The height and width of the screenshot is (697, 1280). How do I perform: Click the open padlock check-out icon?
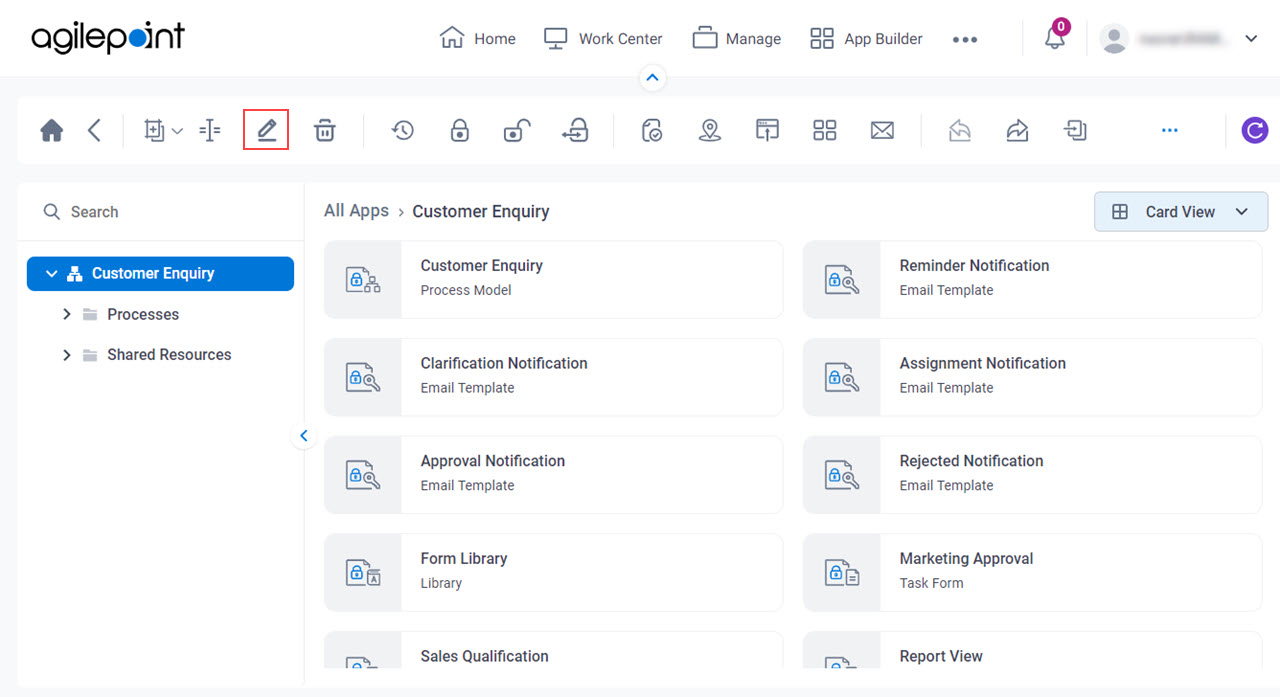pos(516,130)
